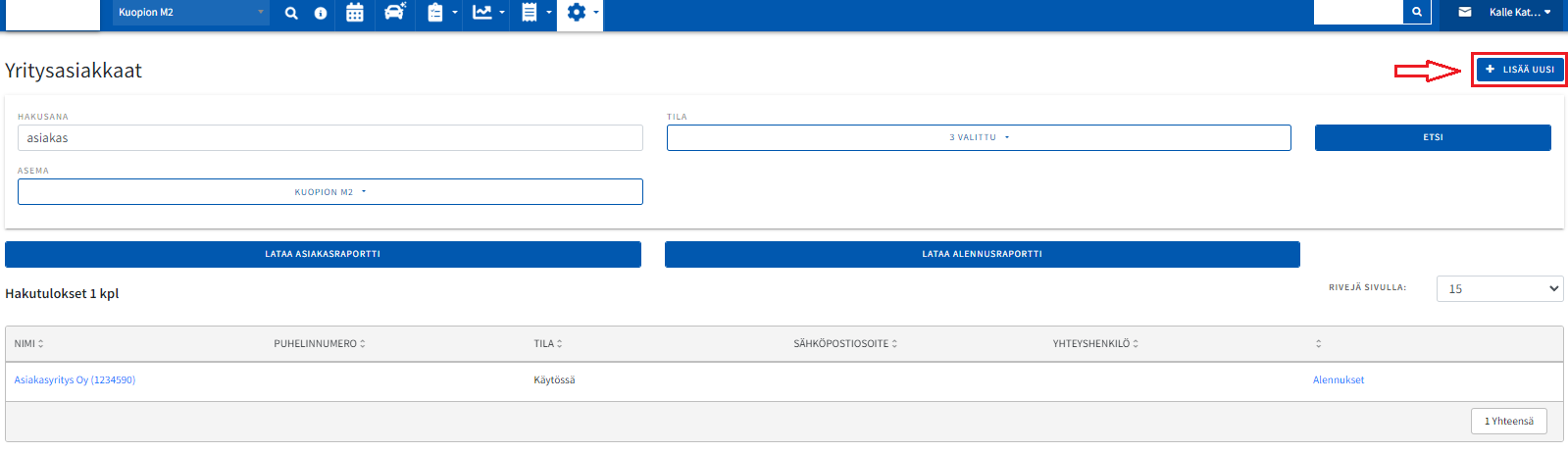Open the receipt menu icon
The image size is (1568, 453).
pyautogui.click(x=535, y=13)
